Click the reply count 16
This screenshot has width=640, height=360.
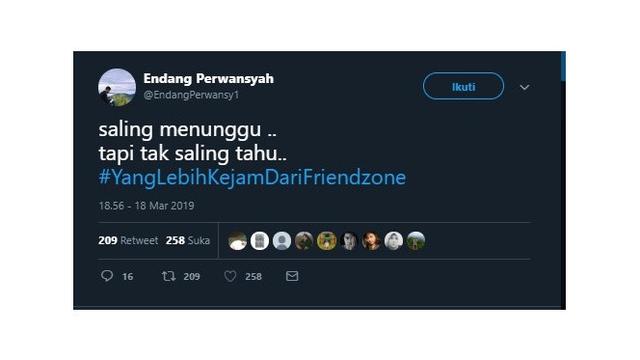tap(127, 277)
